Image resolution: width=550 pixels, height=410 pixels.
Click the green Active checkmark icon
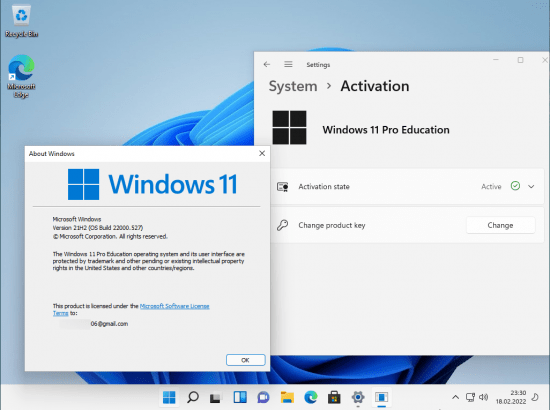515,186
